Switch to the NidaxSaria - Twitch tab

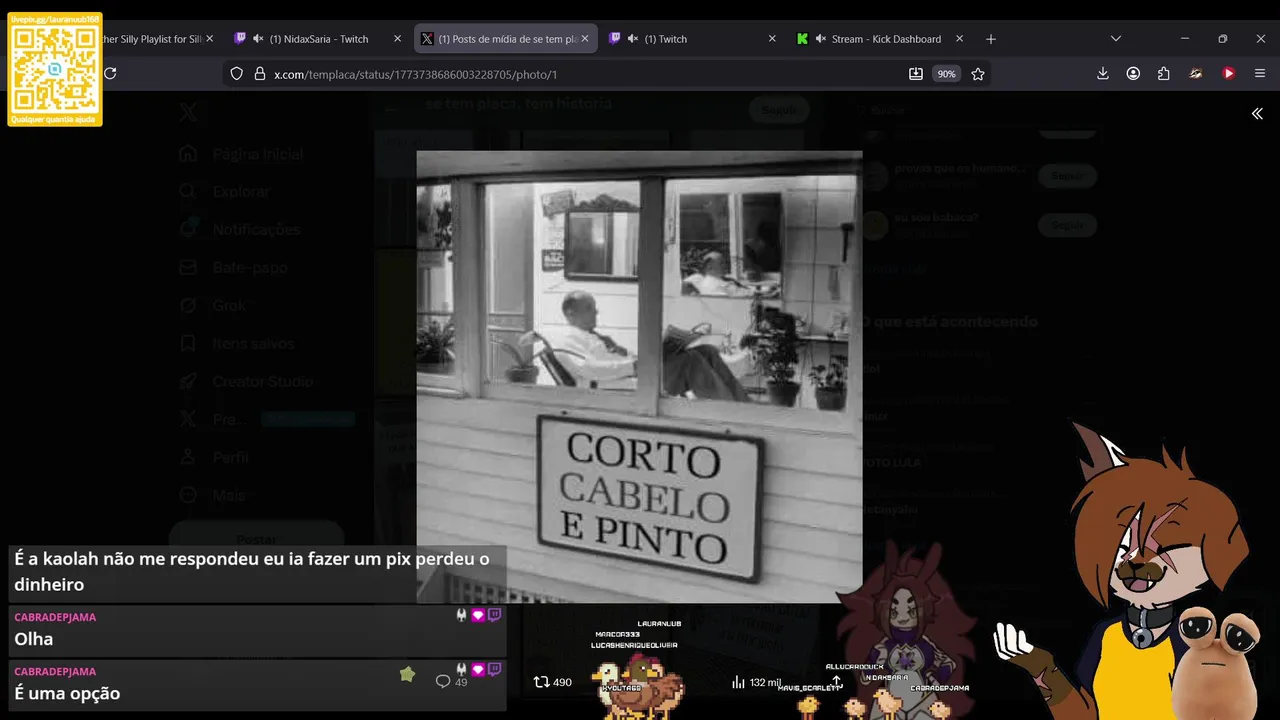(x=318, y=39)
